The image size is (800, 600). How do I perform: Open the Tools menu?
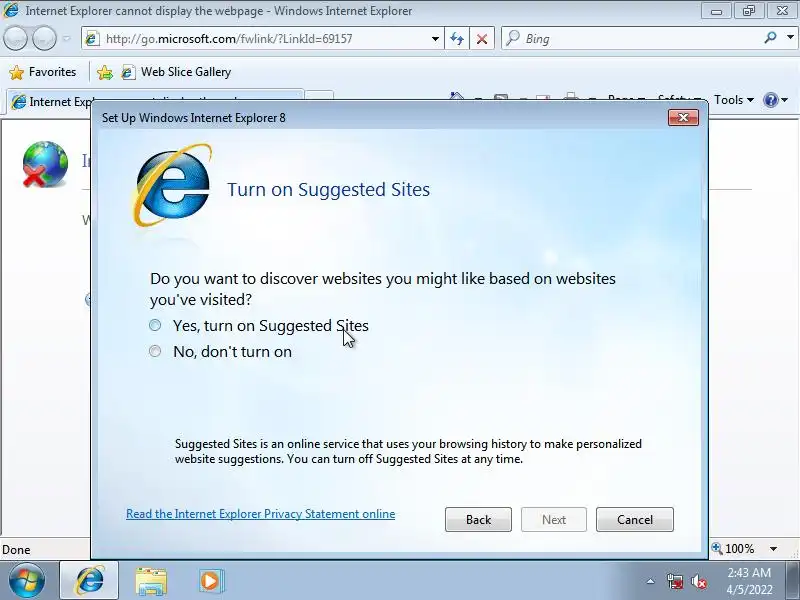(x=734, y=100)
